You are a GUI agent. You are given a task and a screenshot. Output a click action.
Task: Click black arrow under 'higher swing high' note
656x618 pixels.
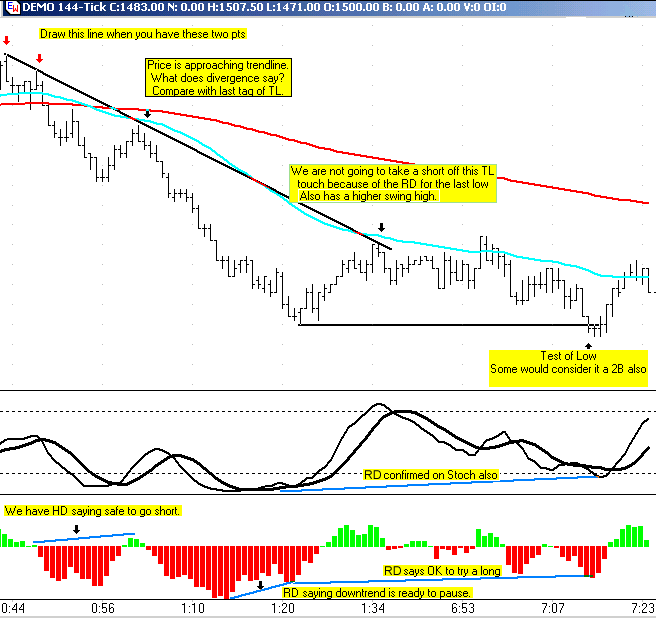(381, 227)
